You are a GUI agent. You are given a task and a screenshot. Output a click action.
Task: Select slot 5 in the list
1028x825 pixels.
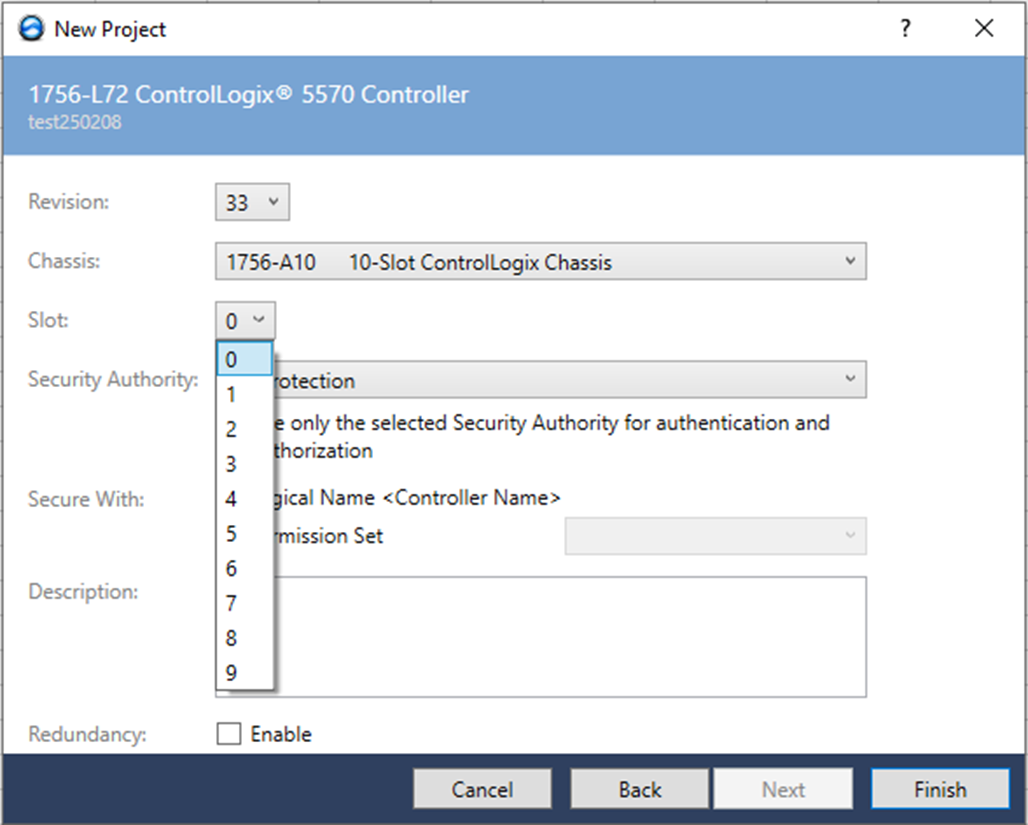point(245,533)
